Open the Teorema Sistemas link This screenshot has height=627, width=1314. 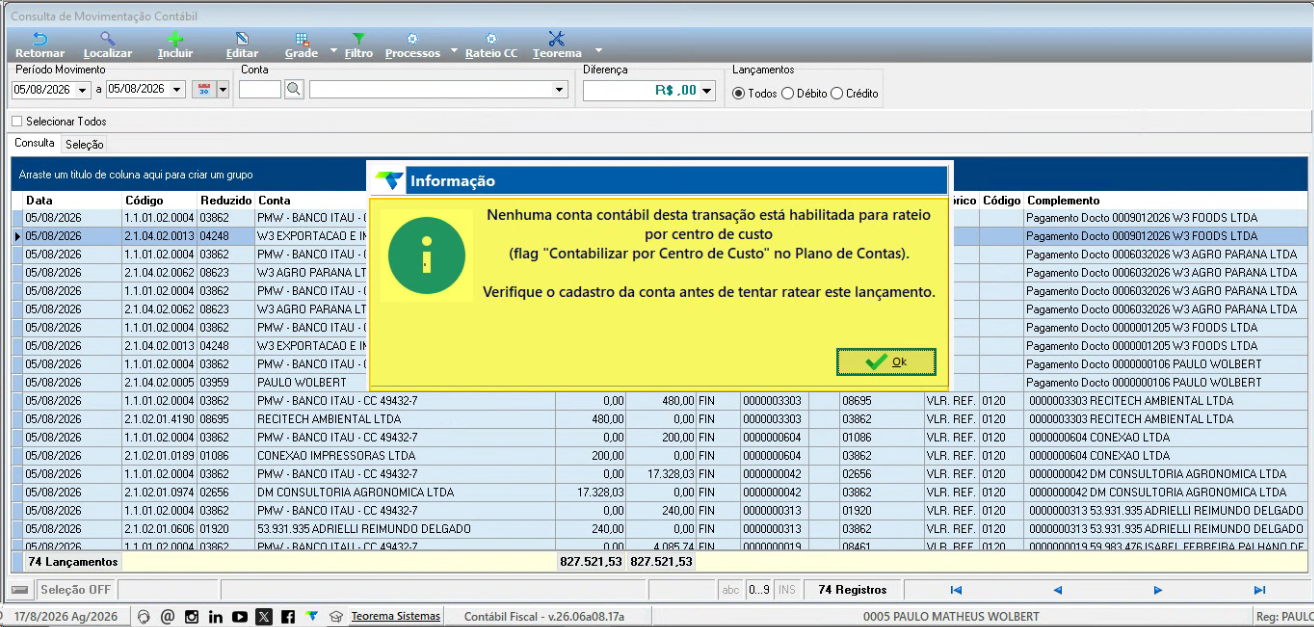tap(396, 616)
